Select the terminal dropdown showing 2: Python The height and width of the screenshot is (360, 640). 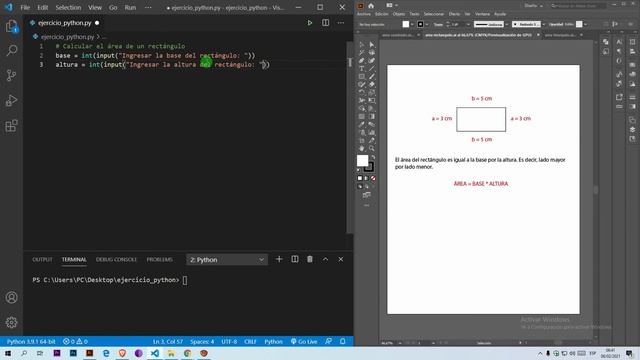point(227,260)
